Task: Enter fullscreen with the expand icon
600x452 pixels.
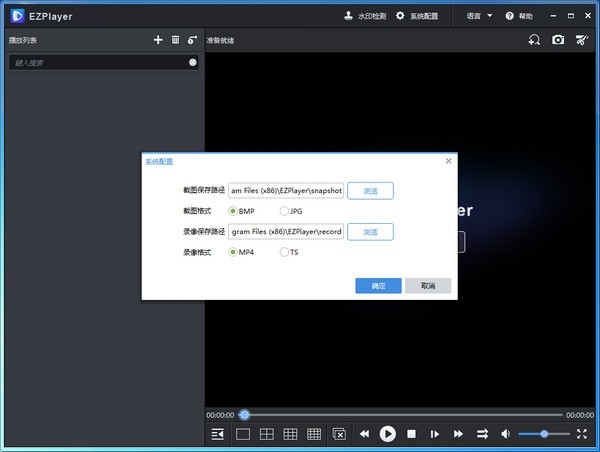Action: (582, 434)
